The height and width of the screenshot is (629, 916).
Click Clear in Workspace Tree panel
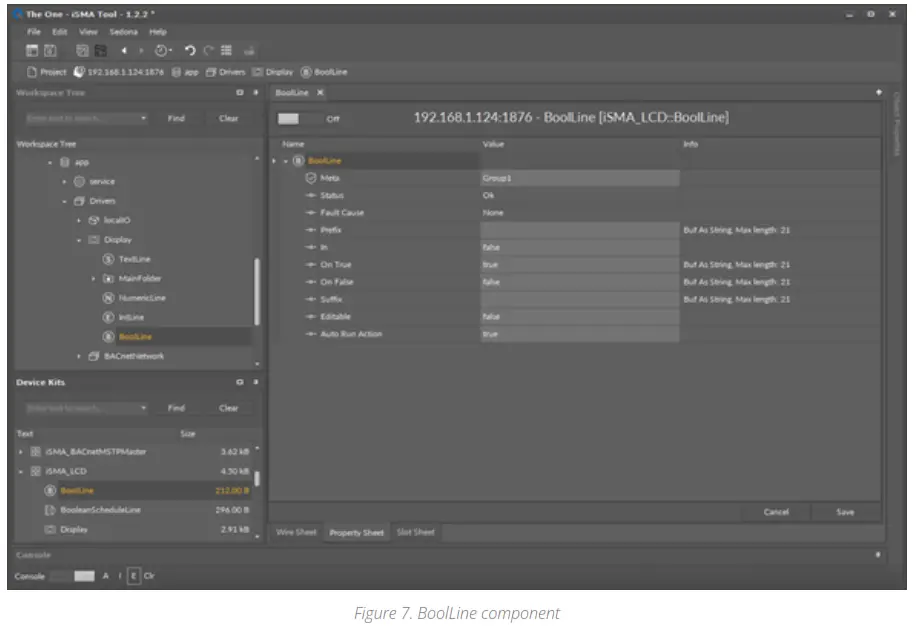point(228,118)
